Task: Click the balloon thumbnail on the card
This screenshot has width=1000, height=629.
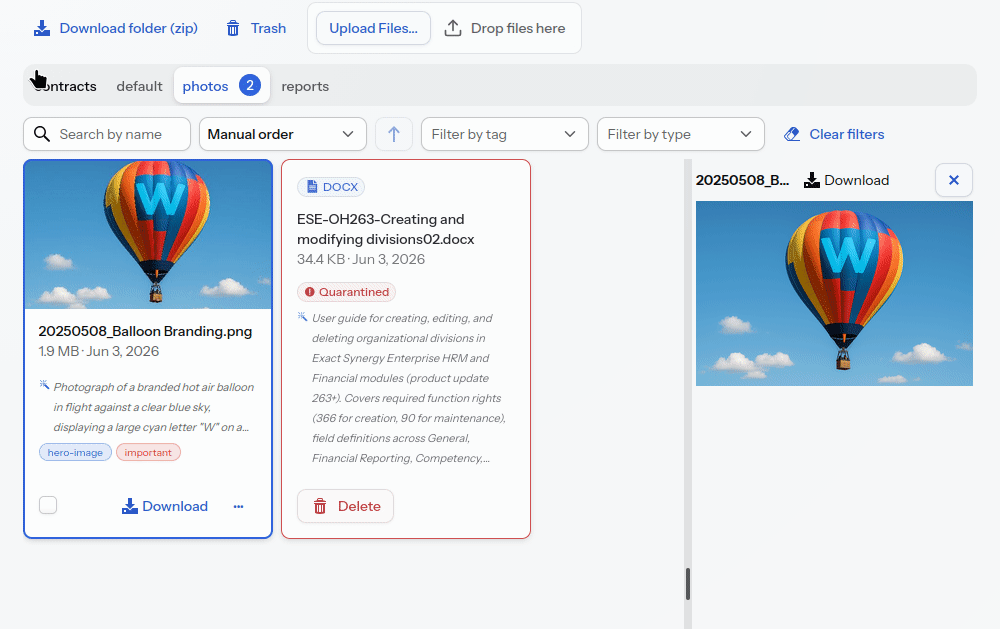Action: pyautogui.click(x=148, y=234)
